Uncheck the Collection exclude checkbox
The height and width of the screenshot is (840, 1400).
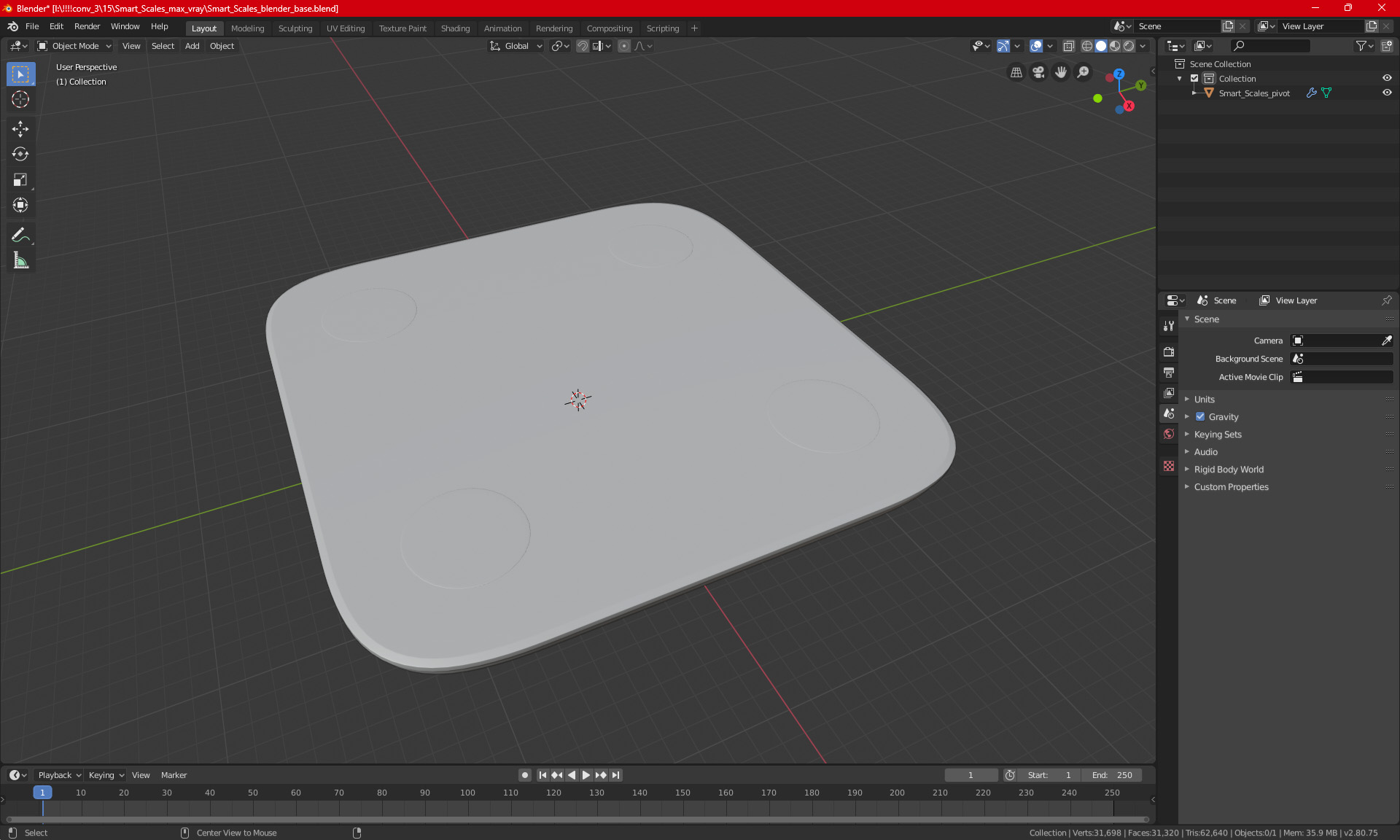click(1194, 79)
